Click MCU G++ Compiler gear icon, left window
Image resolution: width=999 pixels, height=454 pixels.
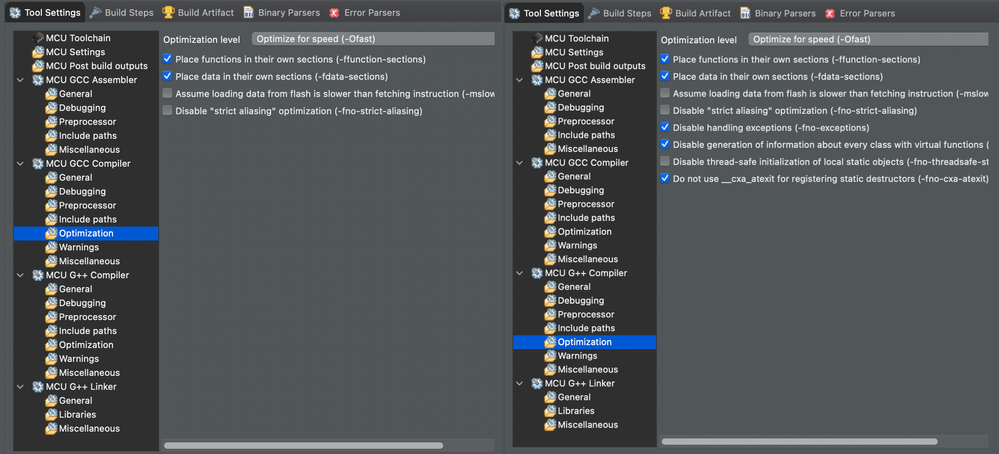coord(38,275)
